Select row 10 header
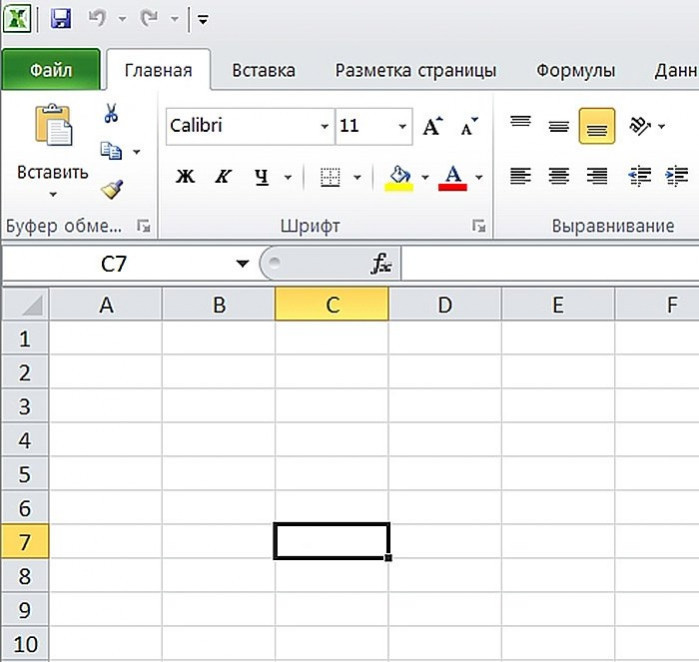This screenshot has width=699, height=662. 25,644
